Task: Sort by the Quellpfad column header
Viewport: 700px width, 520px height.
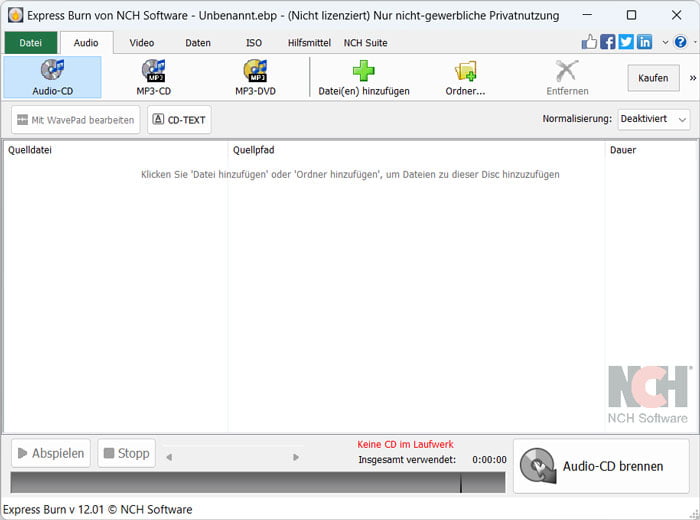Action: [416, 150]
